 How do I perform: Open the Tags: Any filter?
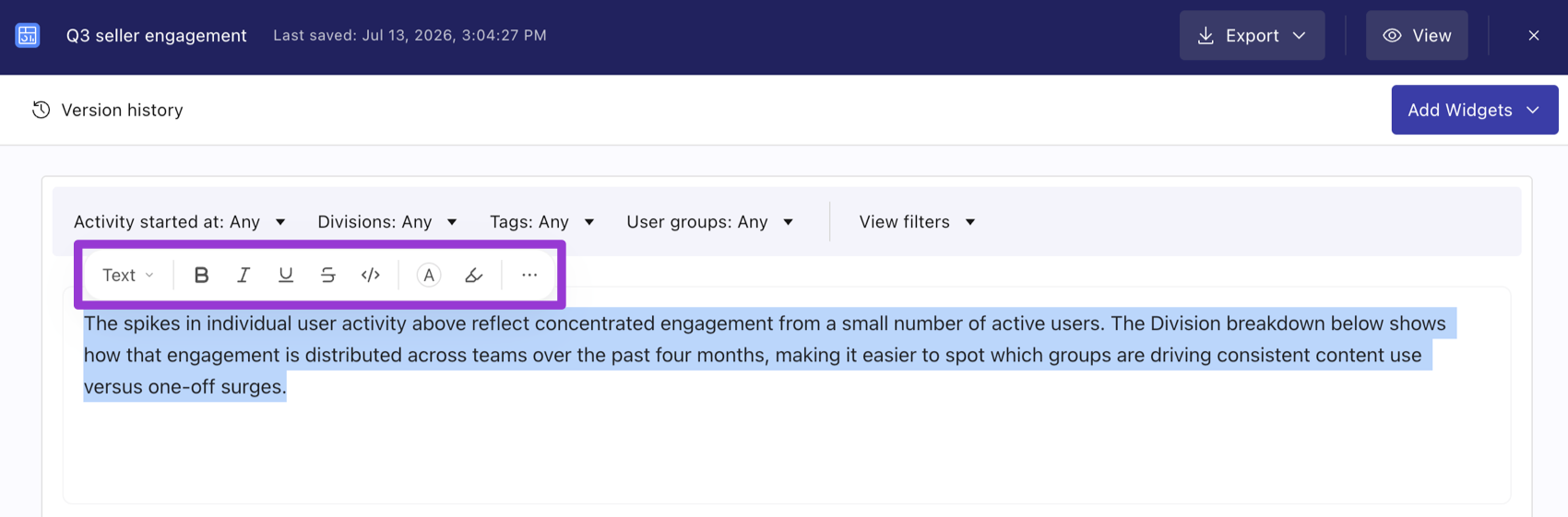click(x=542, y=222)
